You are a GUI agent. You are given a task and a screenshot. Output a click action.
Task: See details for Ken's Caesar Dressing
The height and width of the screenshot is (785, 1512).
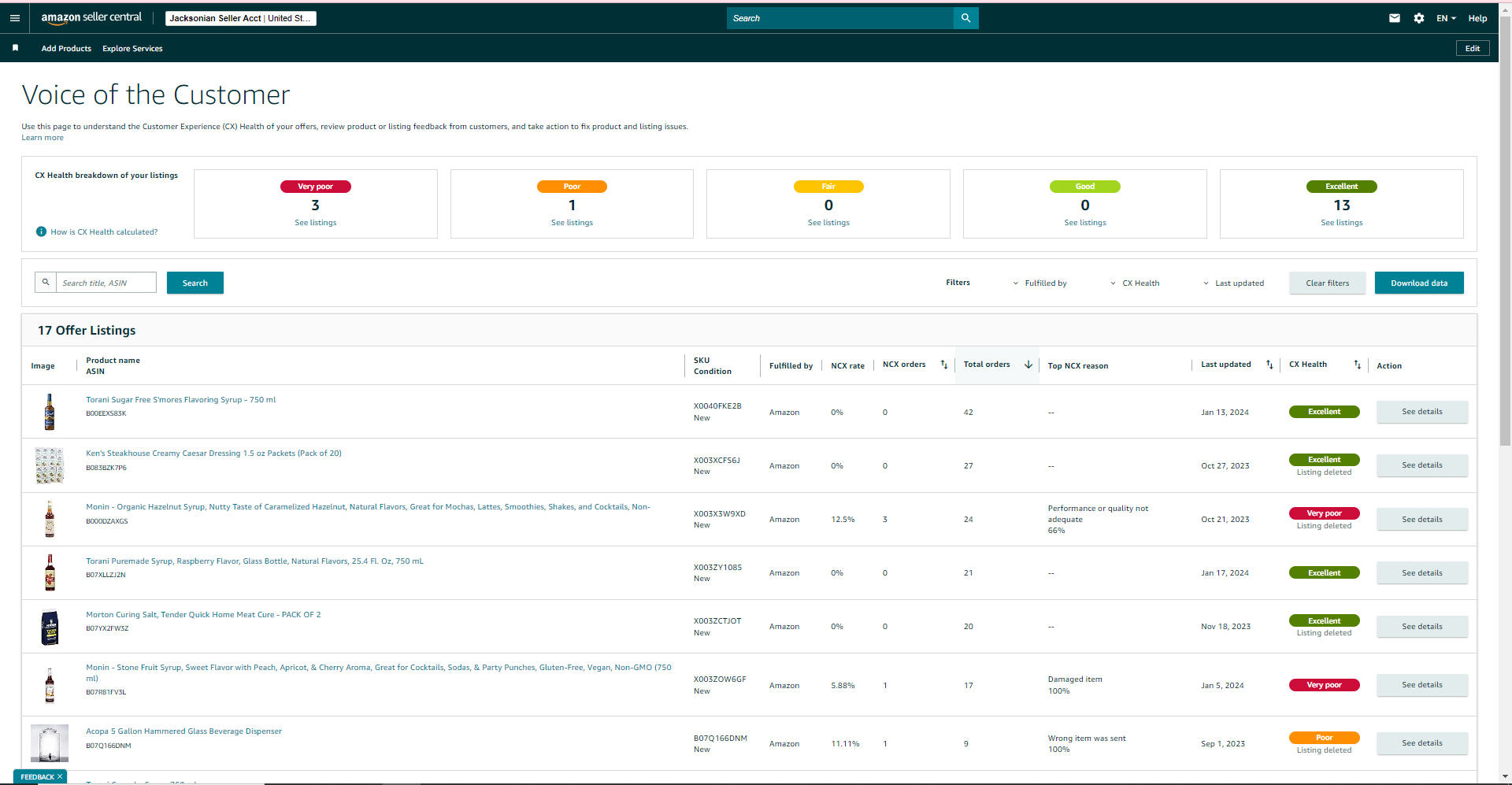click(1422, 465)
